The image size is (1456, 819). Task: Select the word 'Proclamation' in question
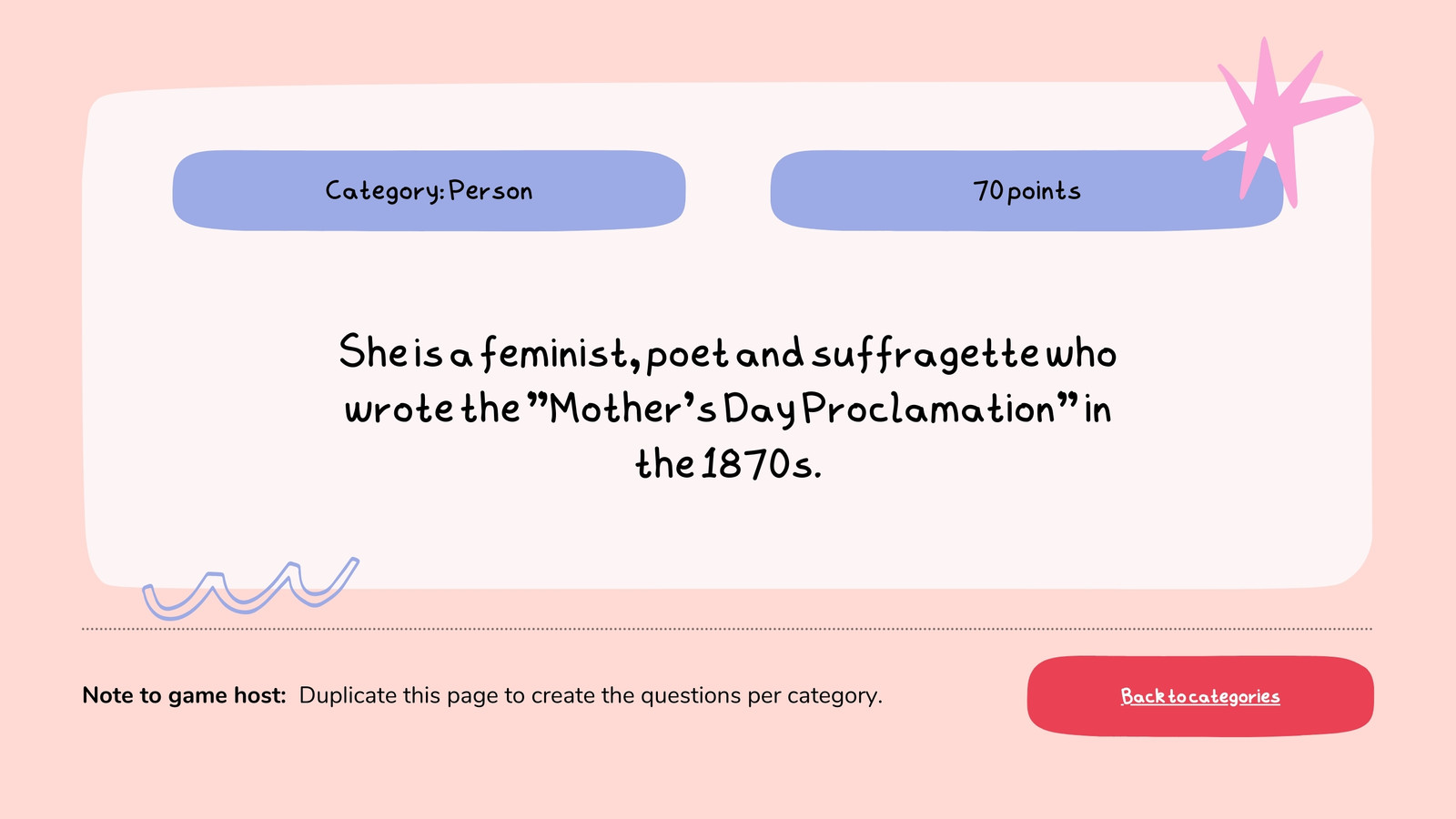click(x=929, y=409)
